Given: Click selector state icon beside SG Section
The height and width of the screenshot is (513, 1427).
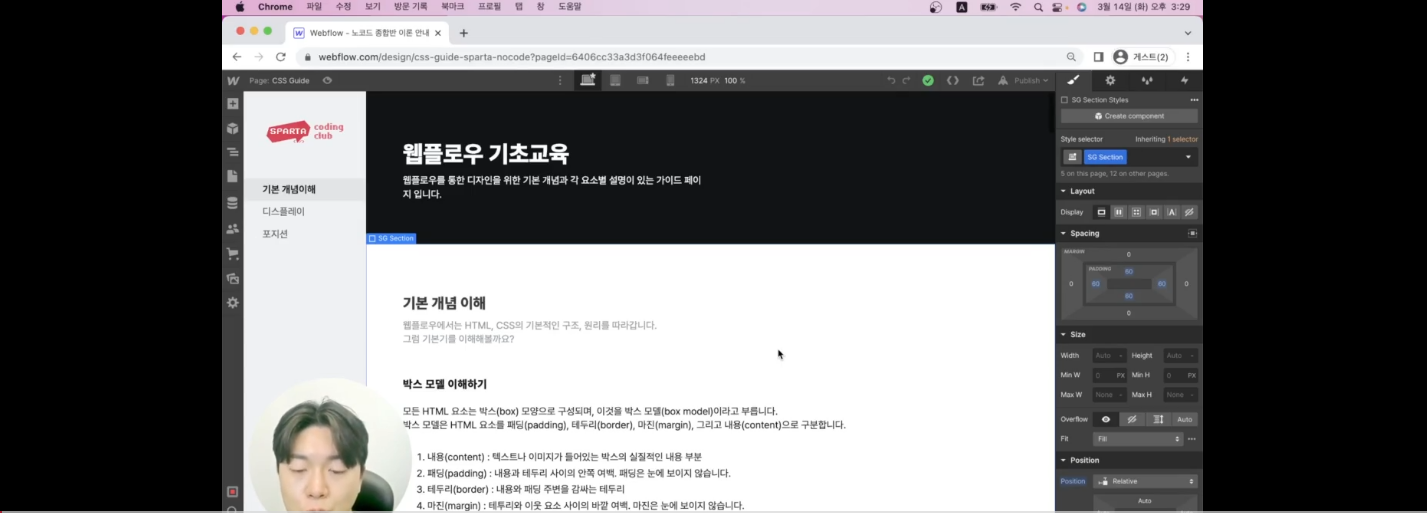Looking at the screenshot, I should click(x=1071, y=157).
